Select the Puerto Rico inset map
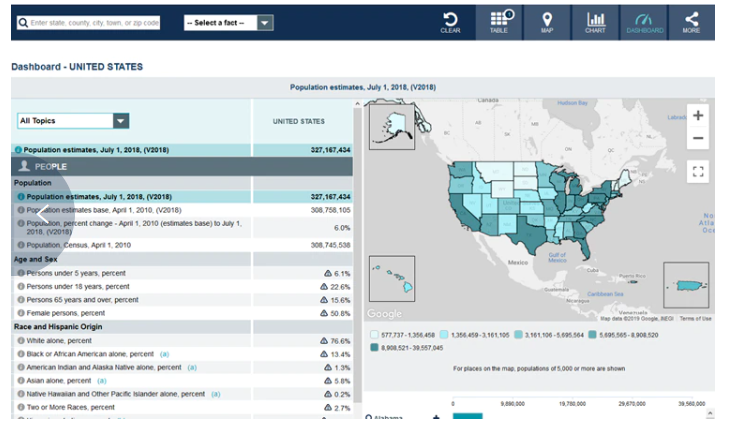The image size is (732, 436). tap(686, 286)
